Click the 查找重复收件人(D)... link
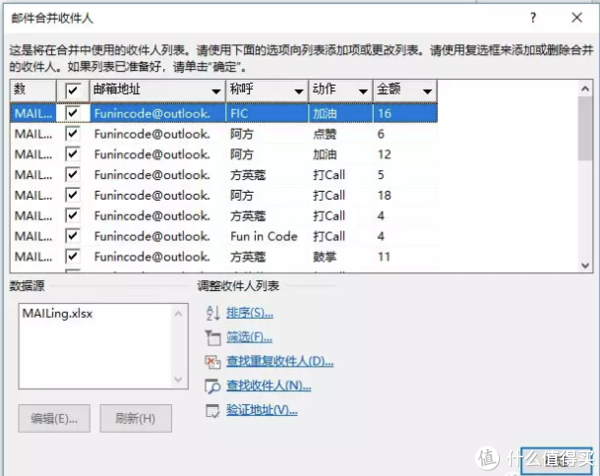Screen dimensions: 600x476 tap(280, 361)
